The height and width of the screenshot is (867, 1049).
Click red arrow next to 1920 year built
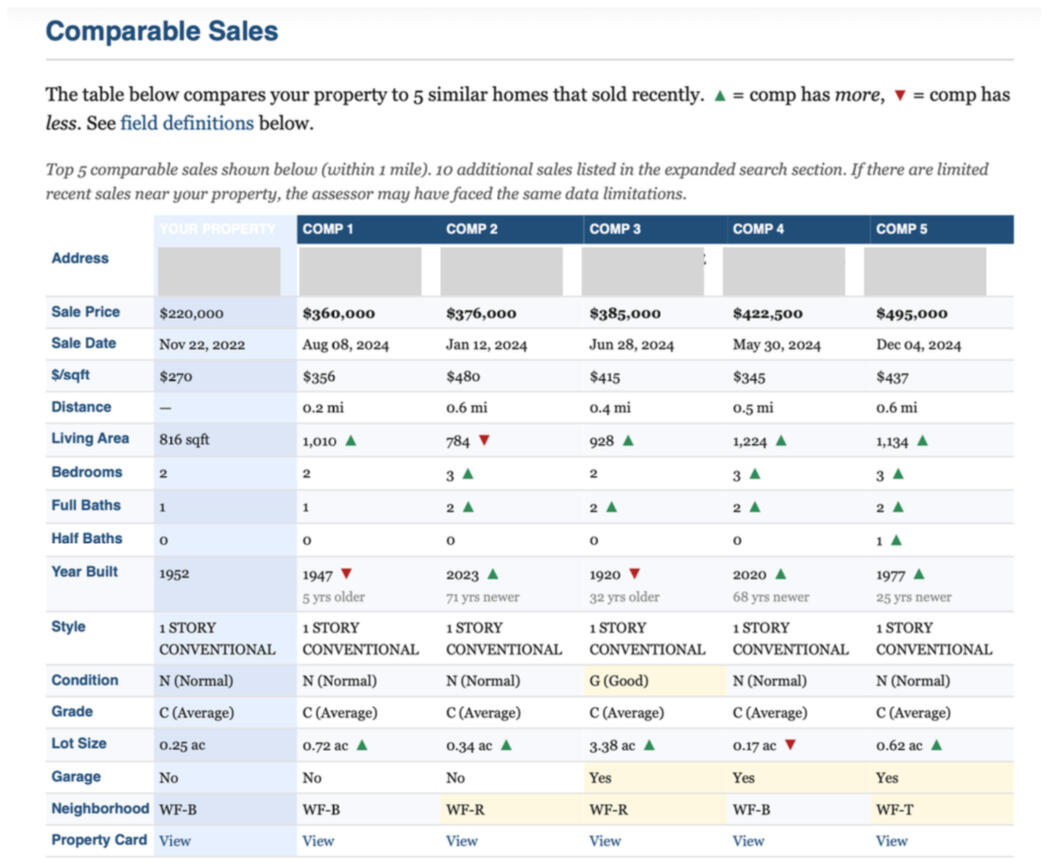[x=634, y=574]
